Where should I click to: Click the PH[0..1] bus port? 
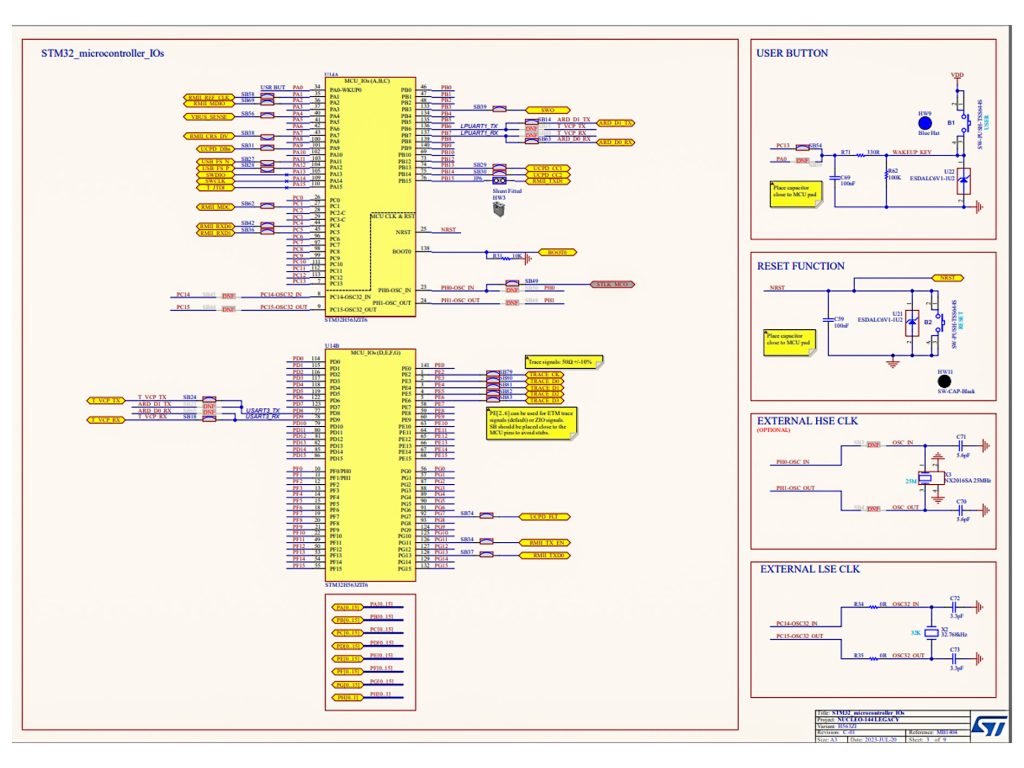(347, 697)
